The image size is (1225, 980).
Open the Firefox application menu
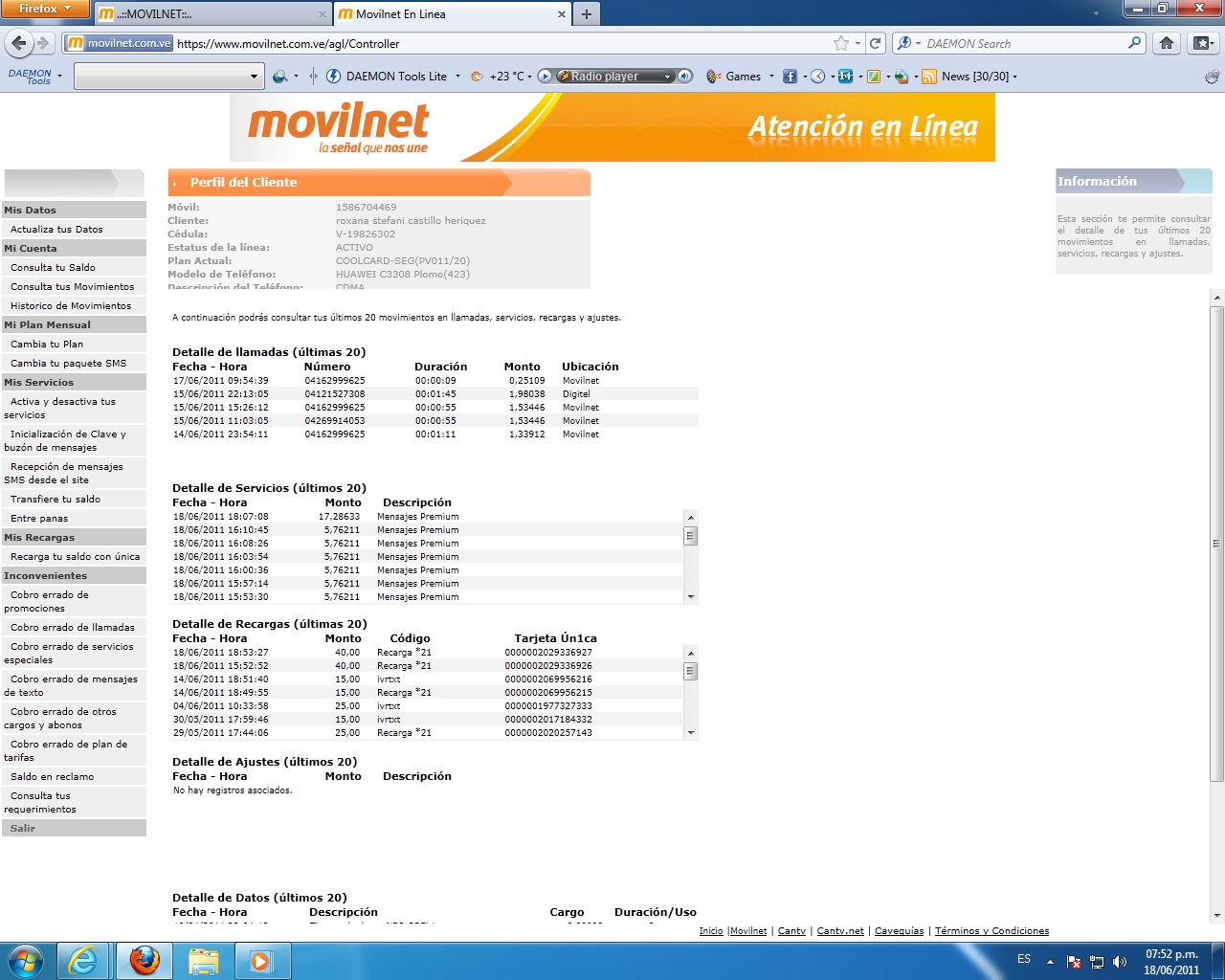(x=45, y=9)
